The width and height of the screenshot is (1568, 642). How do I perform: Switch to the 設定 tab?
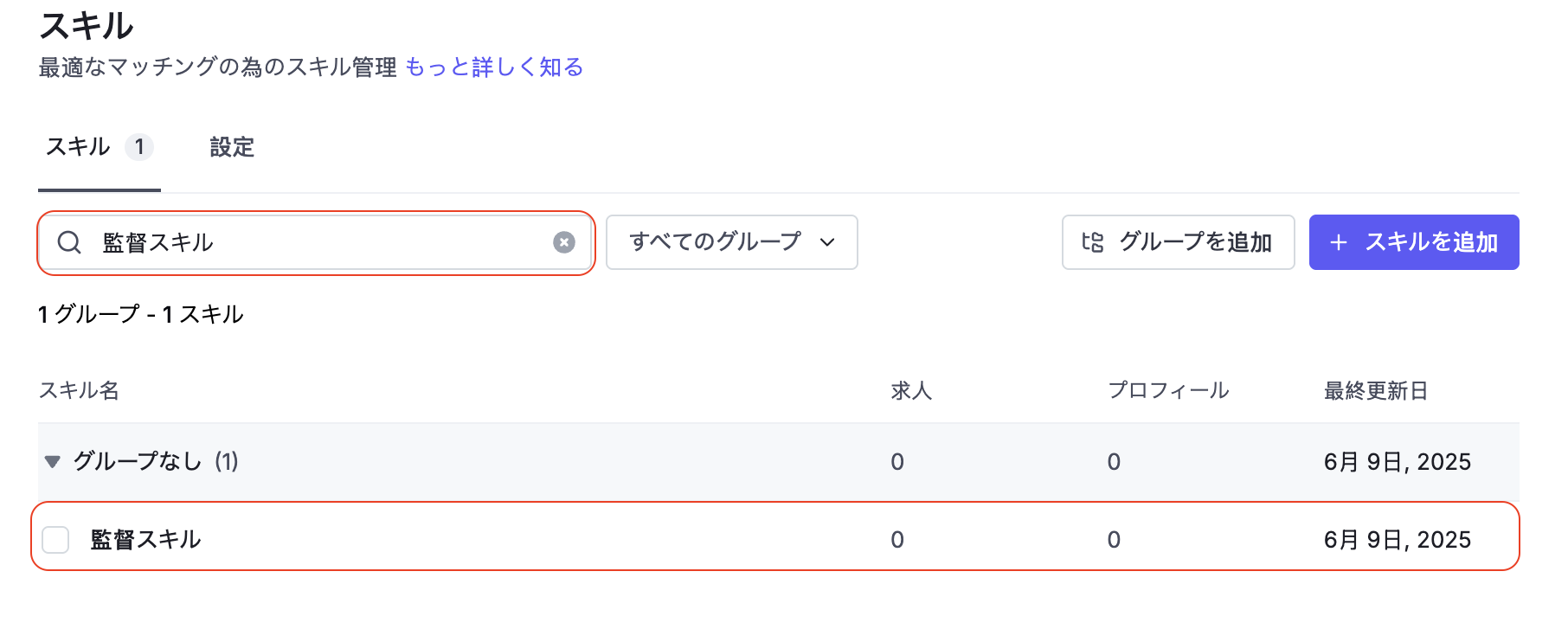click(232, 147)
